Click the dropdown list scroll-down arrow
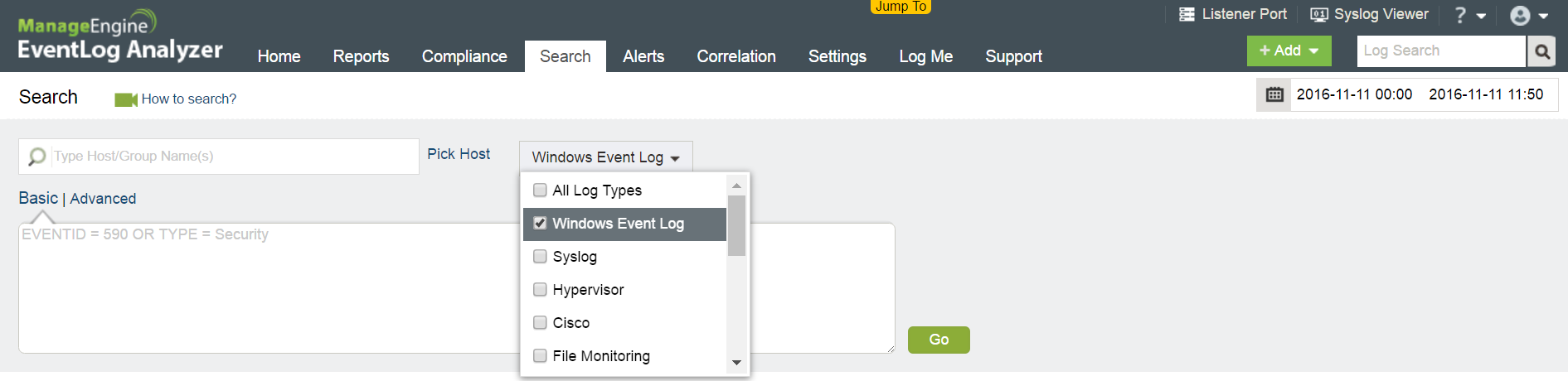This screenshot has width=1568, height=381. pyautogui.click(x=736, y=363)
